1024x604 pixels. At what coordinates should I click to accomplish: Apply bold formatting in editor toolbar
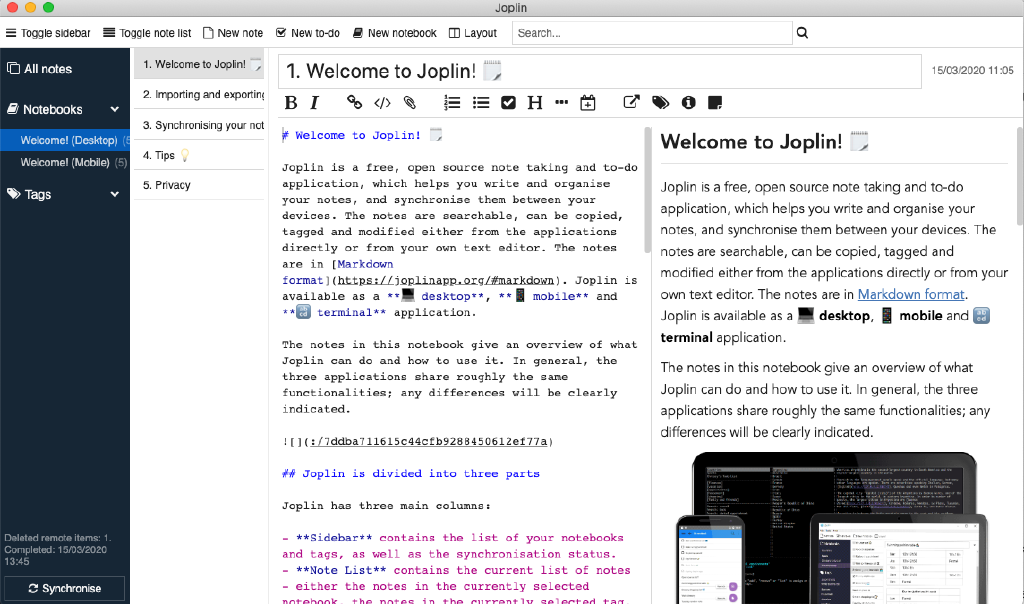(291, 102)
